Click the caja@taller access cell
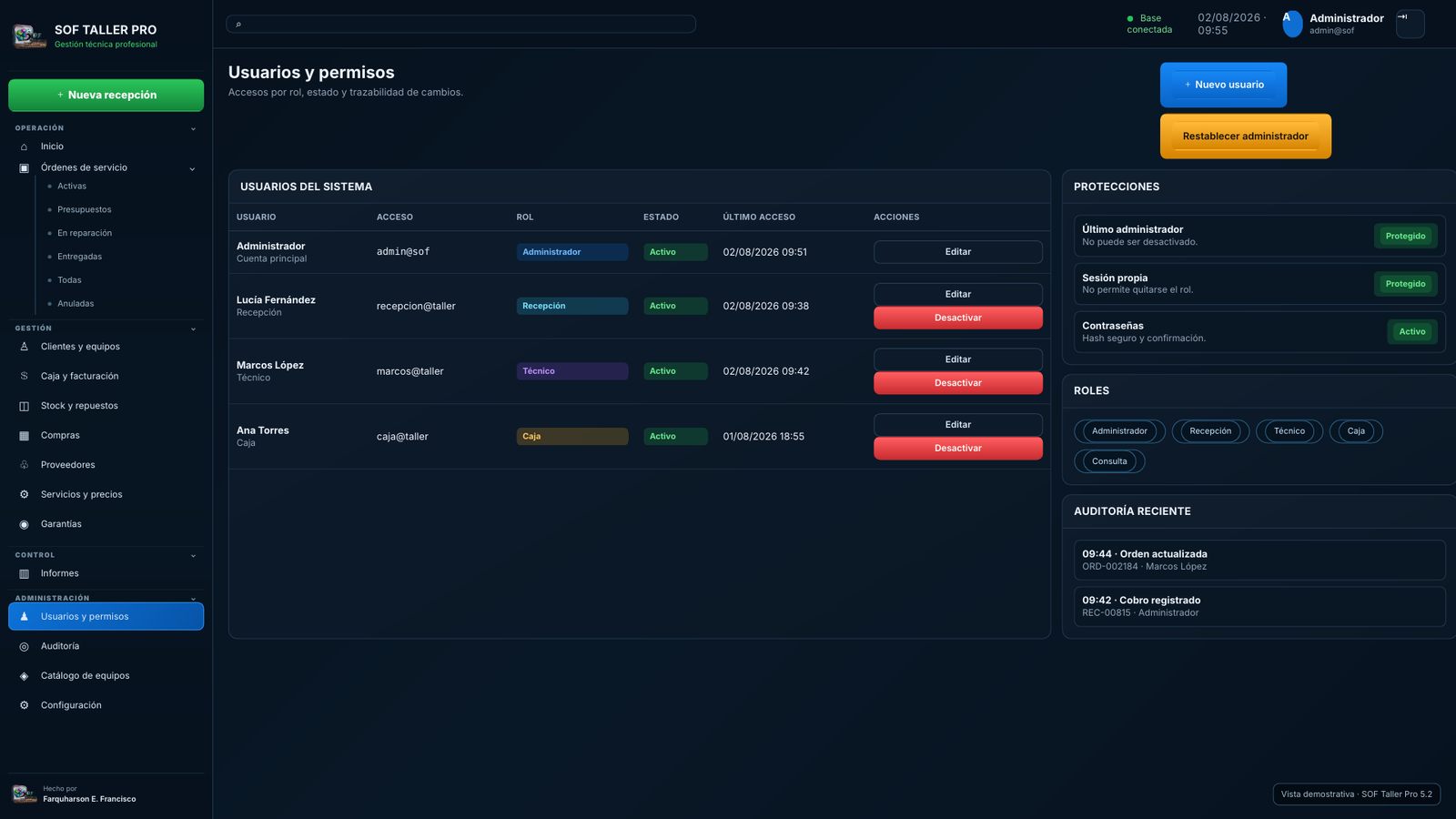 402,437
